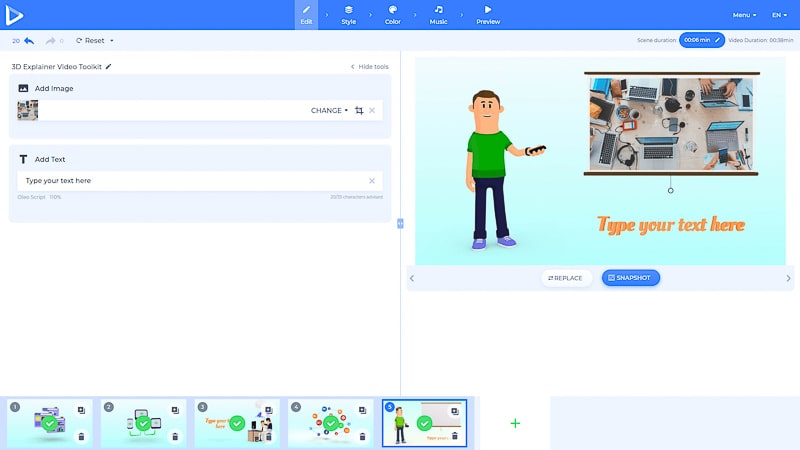Remove the image with the X icon

372,110
